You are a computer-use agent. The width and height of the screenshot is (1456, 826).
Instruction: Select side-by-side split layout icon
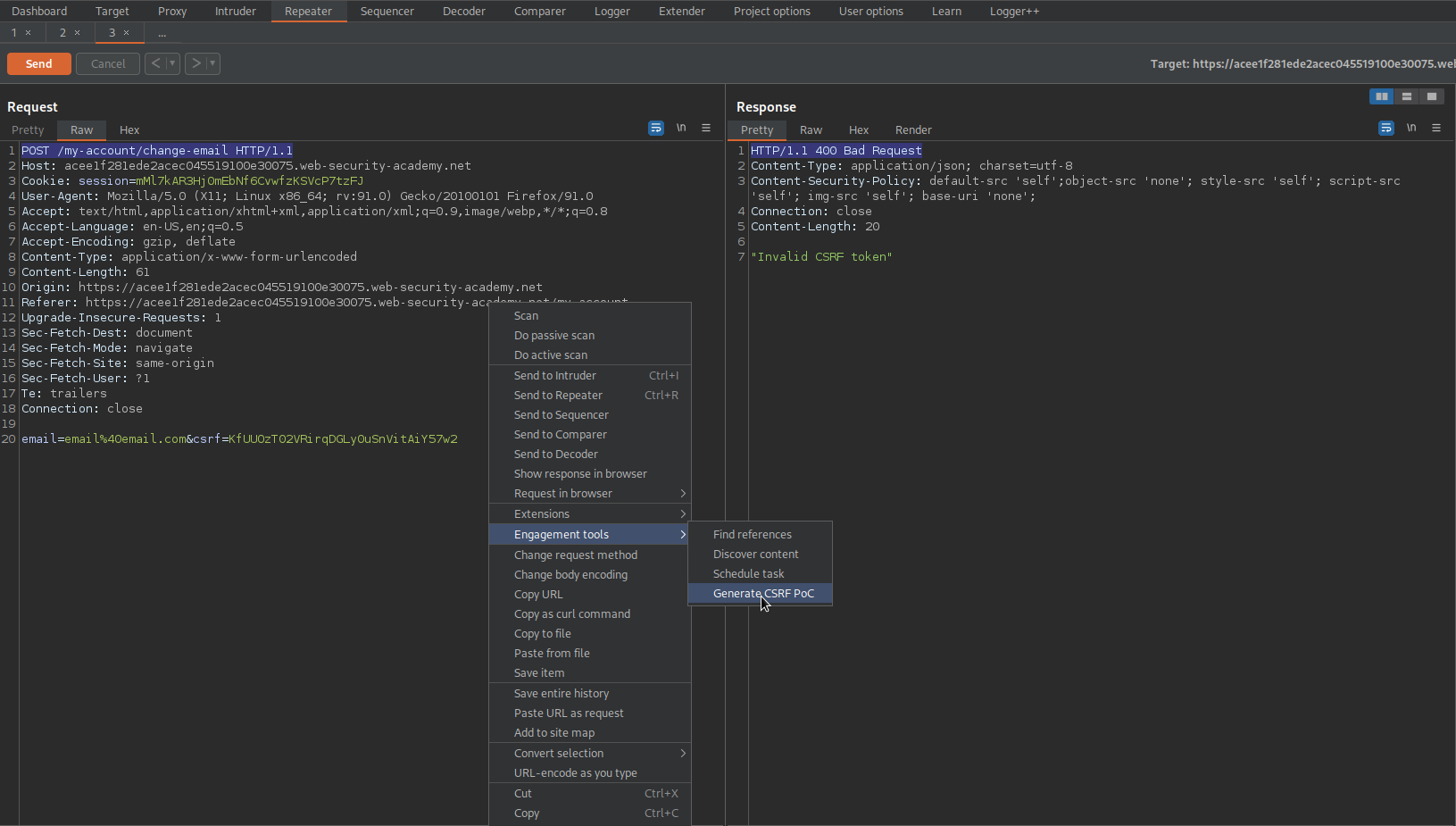click(1382, 96)
